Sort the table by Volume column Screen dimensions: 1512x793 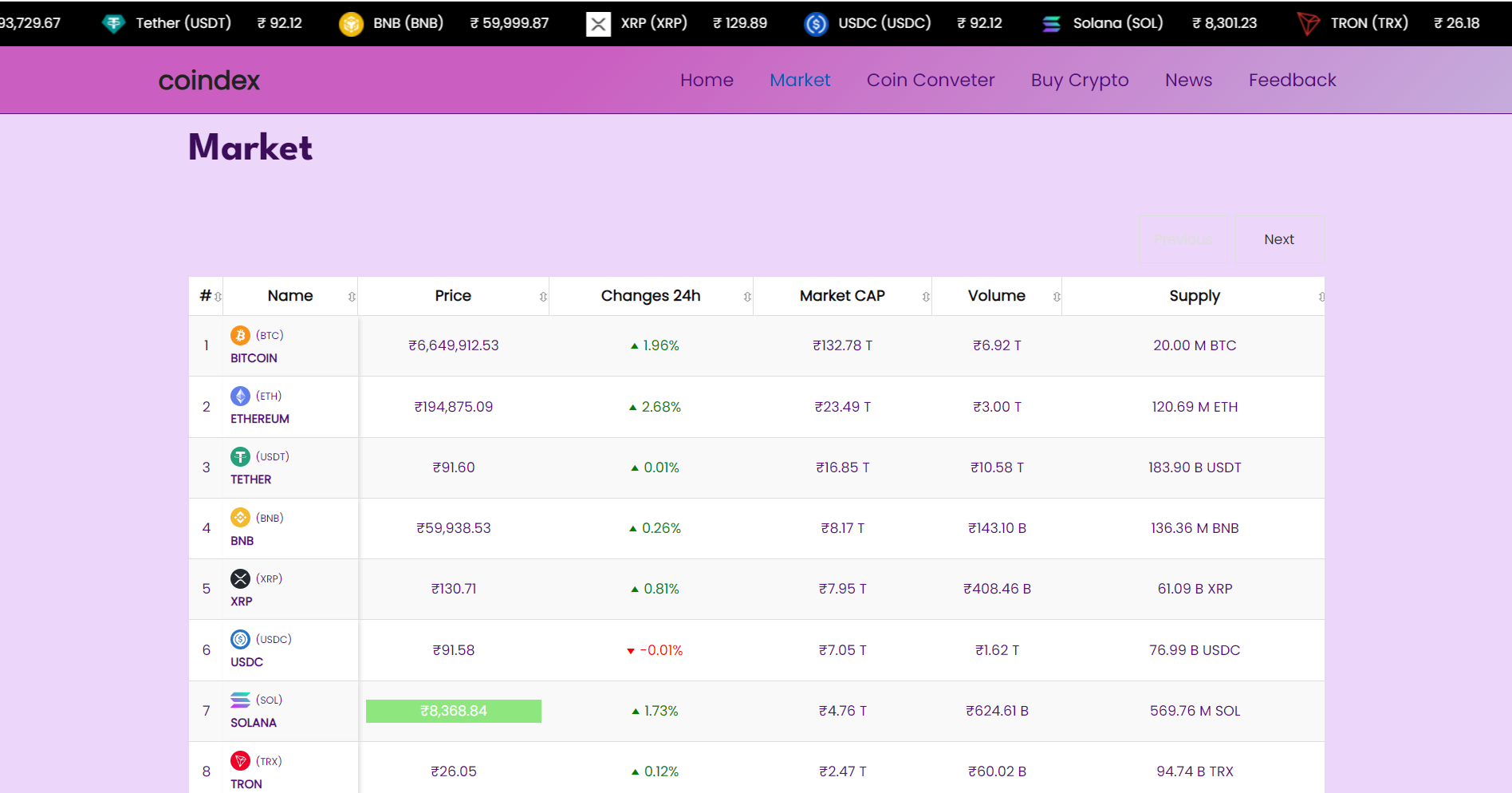click(x=997, y=296)
